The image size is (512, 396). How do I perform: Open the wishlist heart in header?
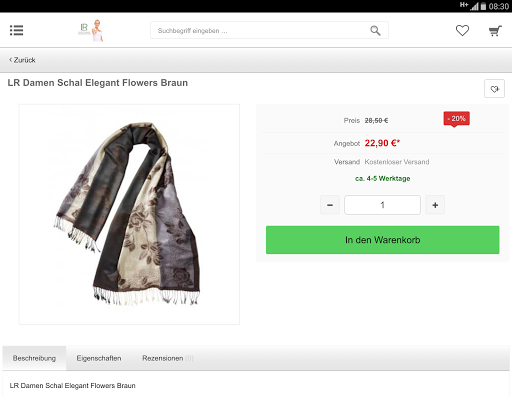[x=462, y=31]
